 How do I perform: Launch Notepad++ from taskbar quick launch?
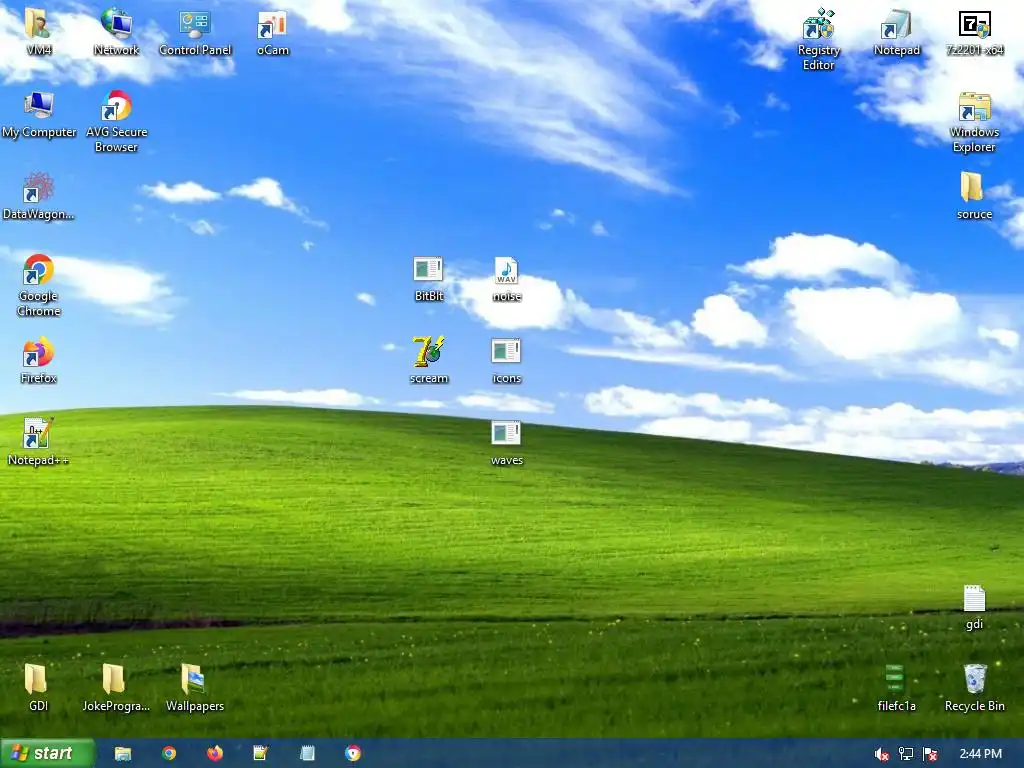tap(261, 754)
